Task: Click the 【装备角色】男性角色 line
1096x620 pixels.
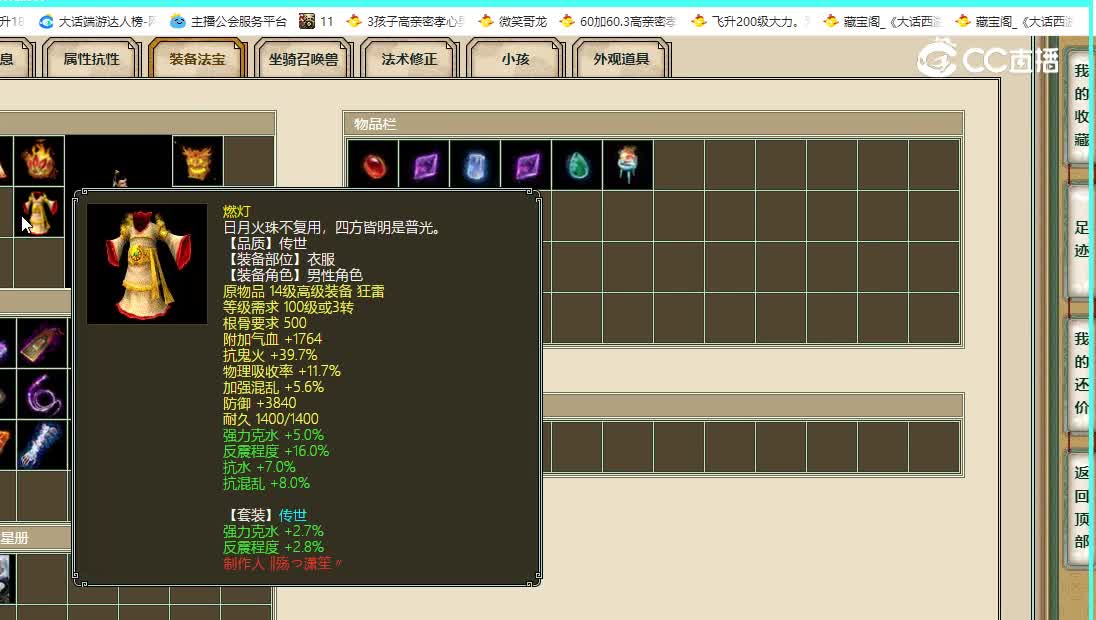Action: [x=294, y=275]
